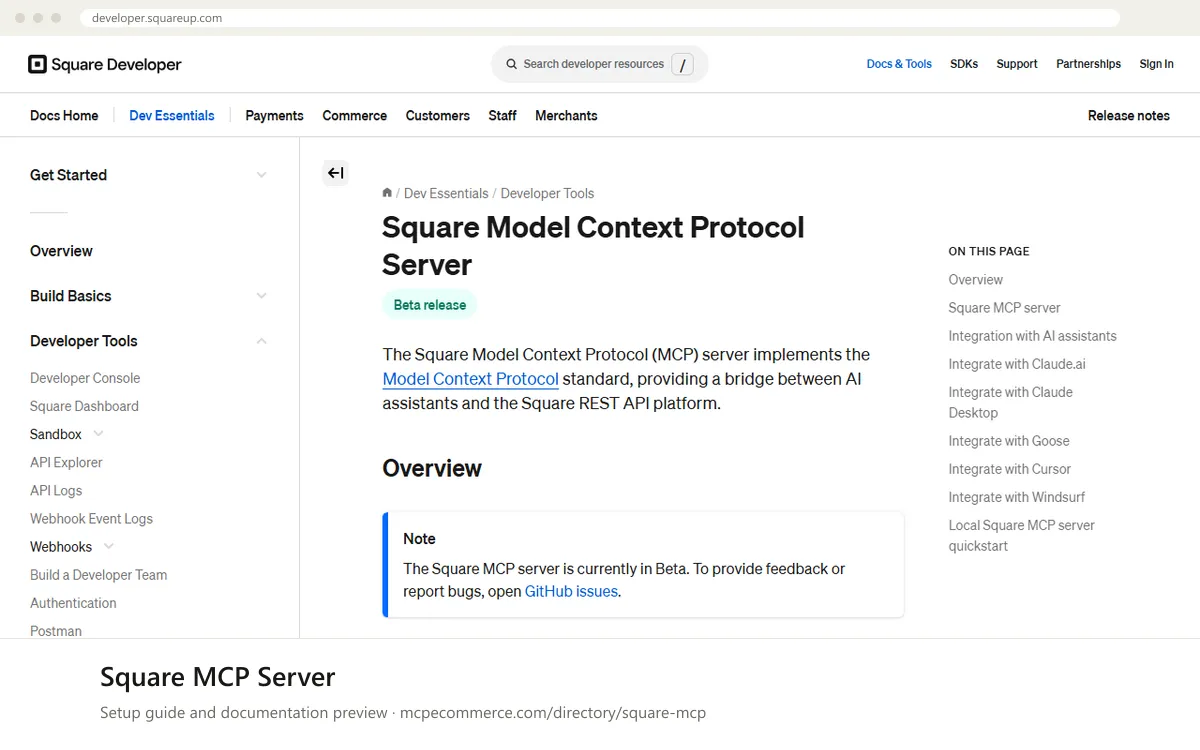The width and height of the screenshot is (1200, 750).
Task: Expand the Get Started section chevron
Action: coord(261,175)
